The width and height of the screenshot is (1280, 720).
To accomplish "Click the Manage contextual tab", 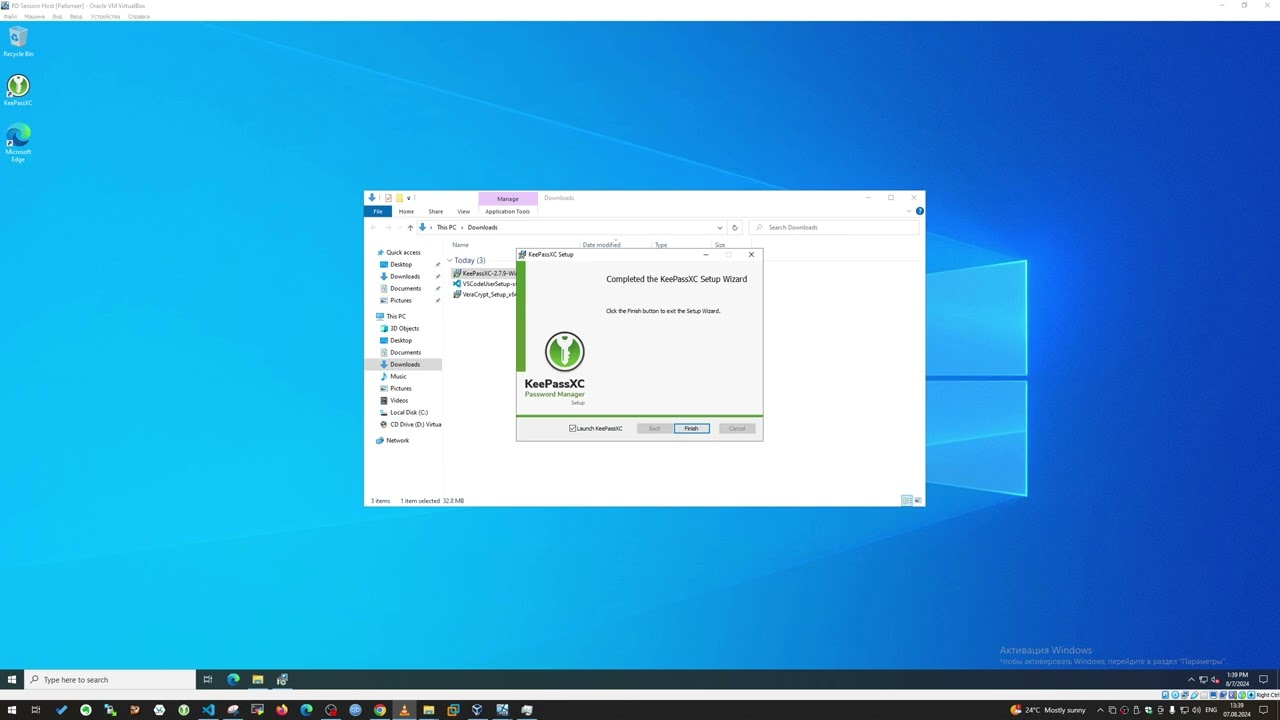I will coord(508,198).
